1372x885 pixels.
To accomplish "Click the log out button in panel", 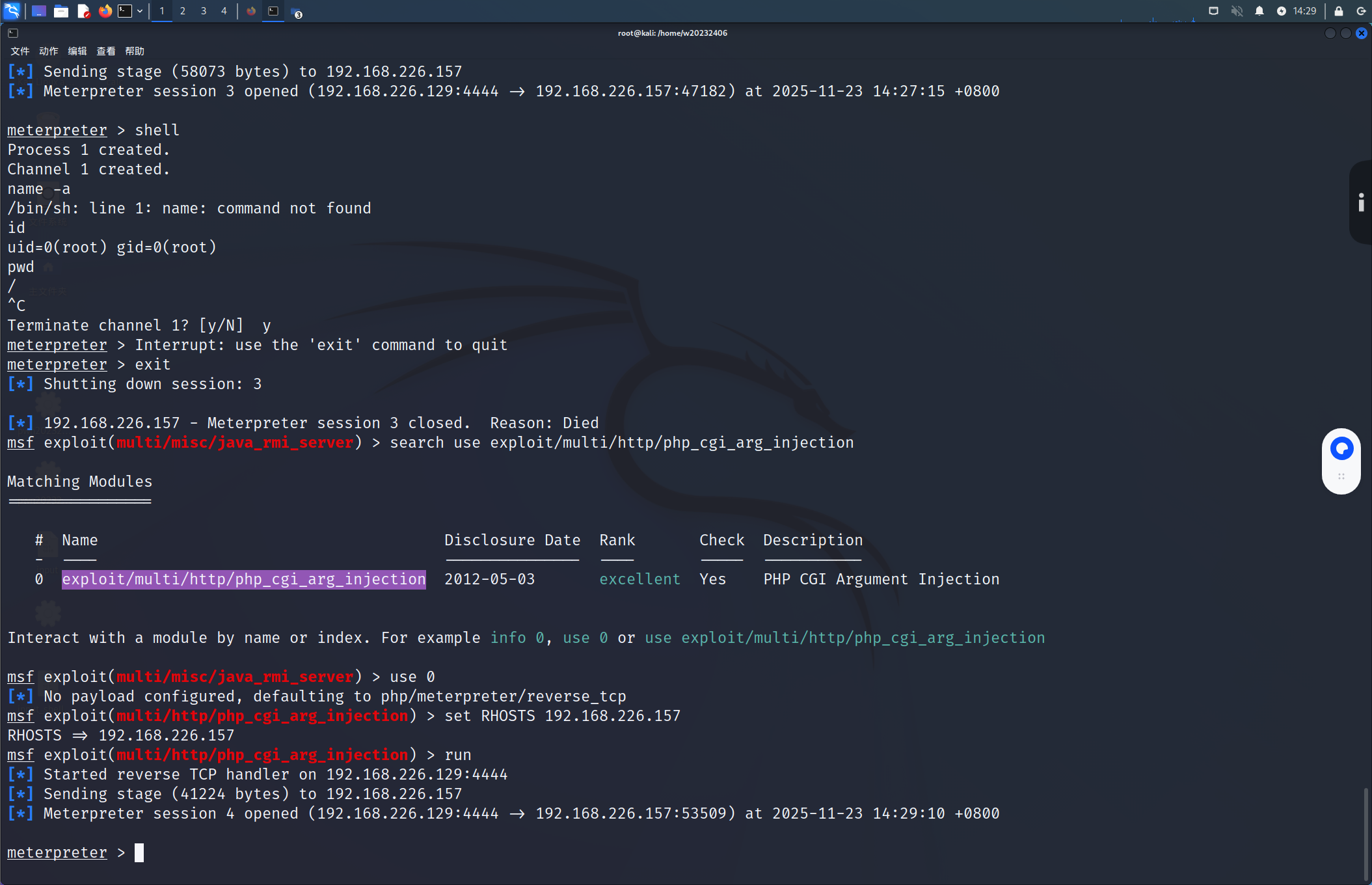I will point(1360,11).
